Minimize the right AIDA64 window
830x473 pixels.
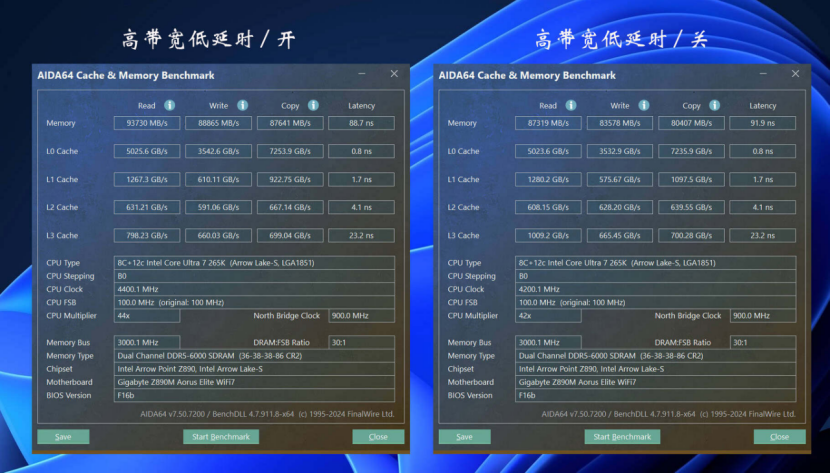pyautogui.click(x=763, y=74)
